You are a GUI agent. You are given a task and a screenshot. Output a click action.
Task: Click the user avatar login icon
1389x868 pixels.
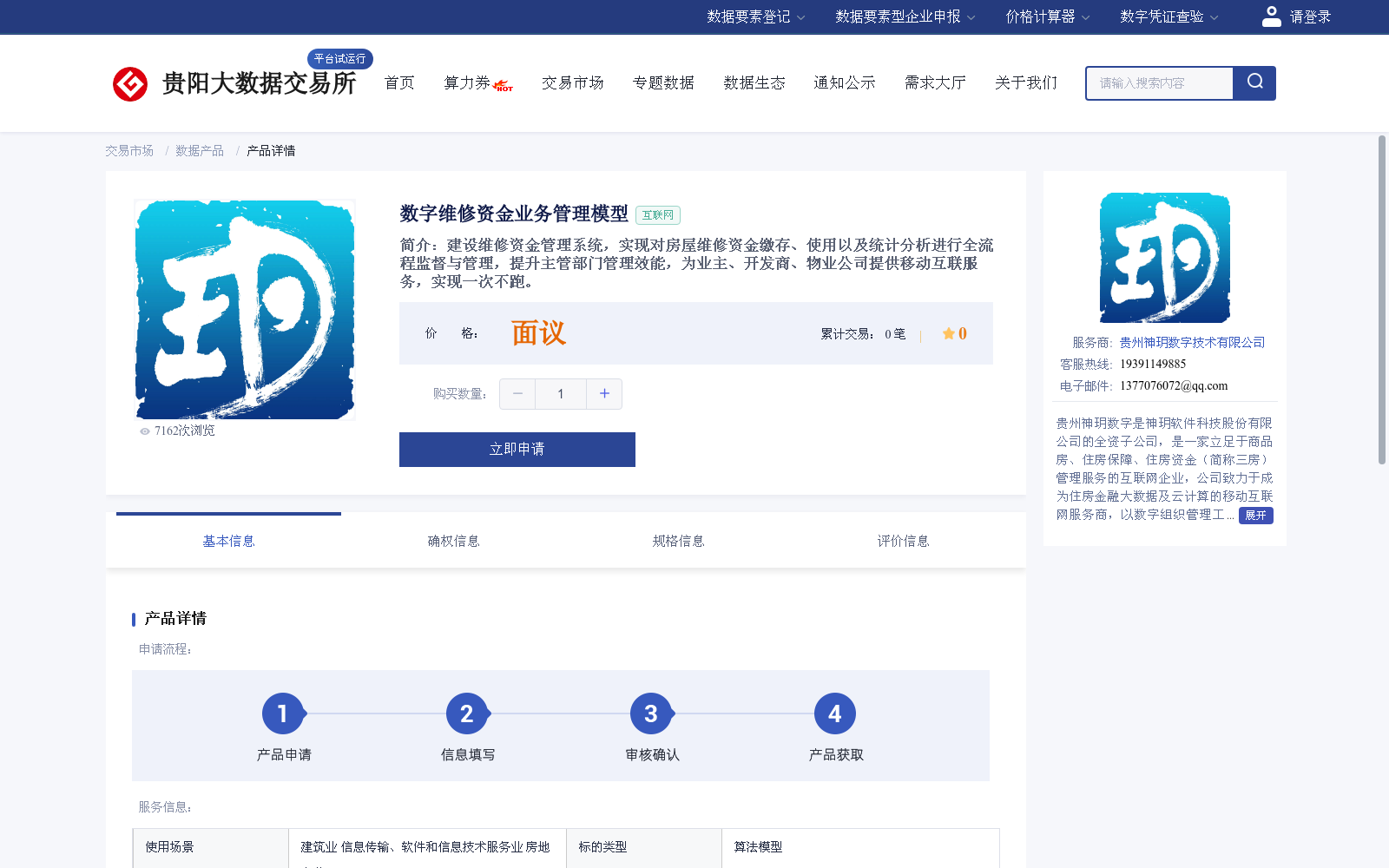[1271, 16]
